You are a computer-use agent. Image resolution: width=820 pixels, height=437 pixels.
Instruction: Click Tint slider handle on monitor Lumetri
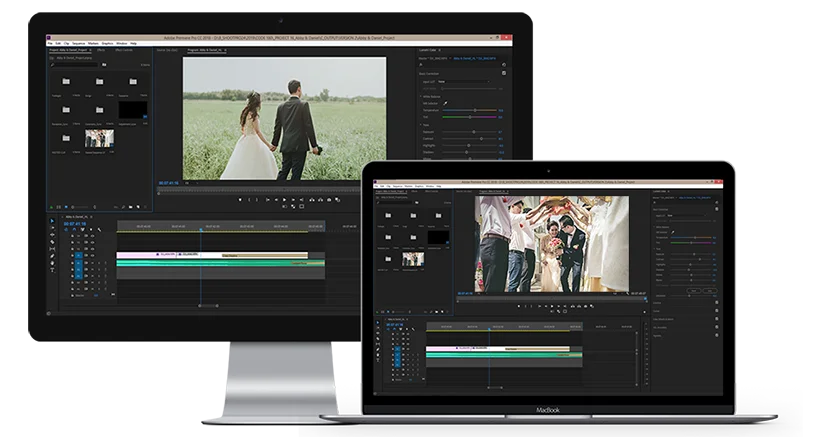(x=470, y=117)
